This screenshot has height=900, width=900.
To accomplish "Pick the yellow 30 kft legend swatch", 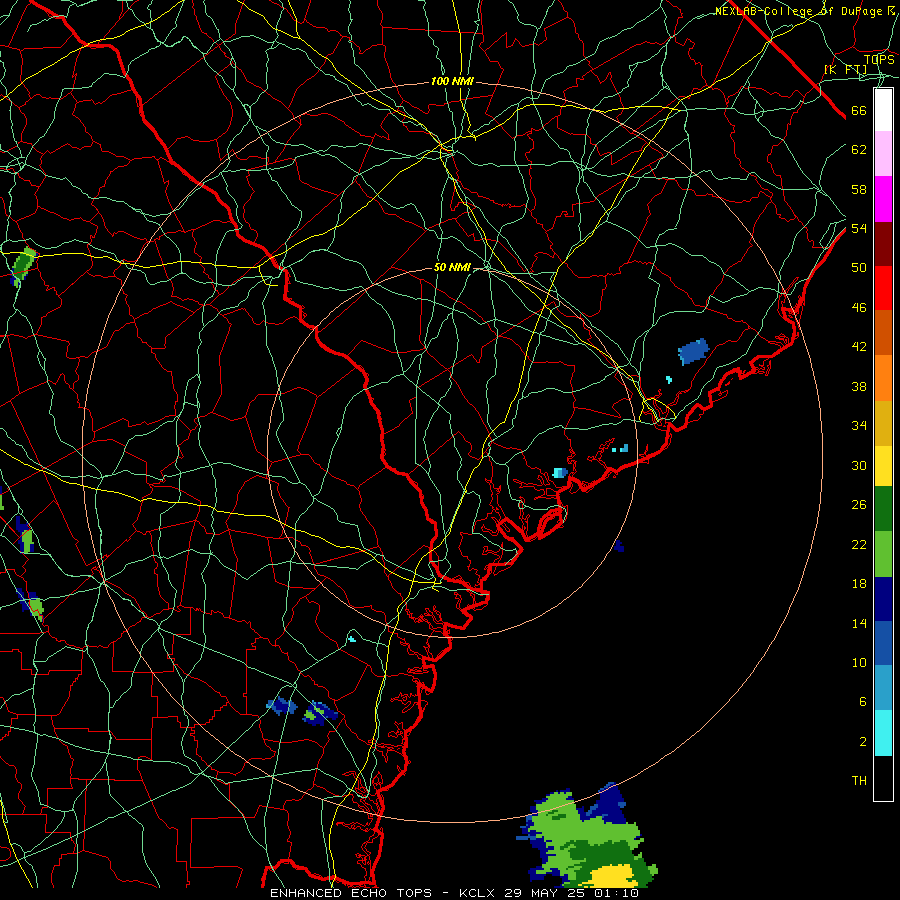I will click(883, 466).
